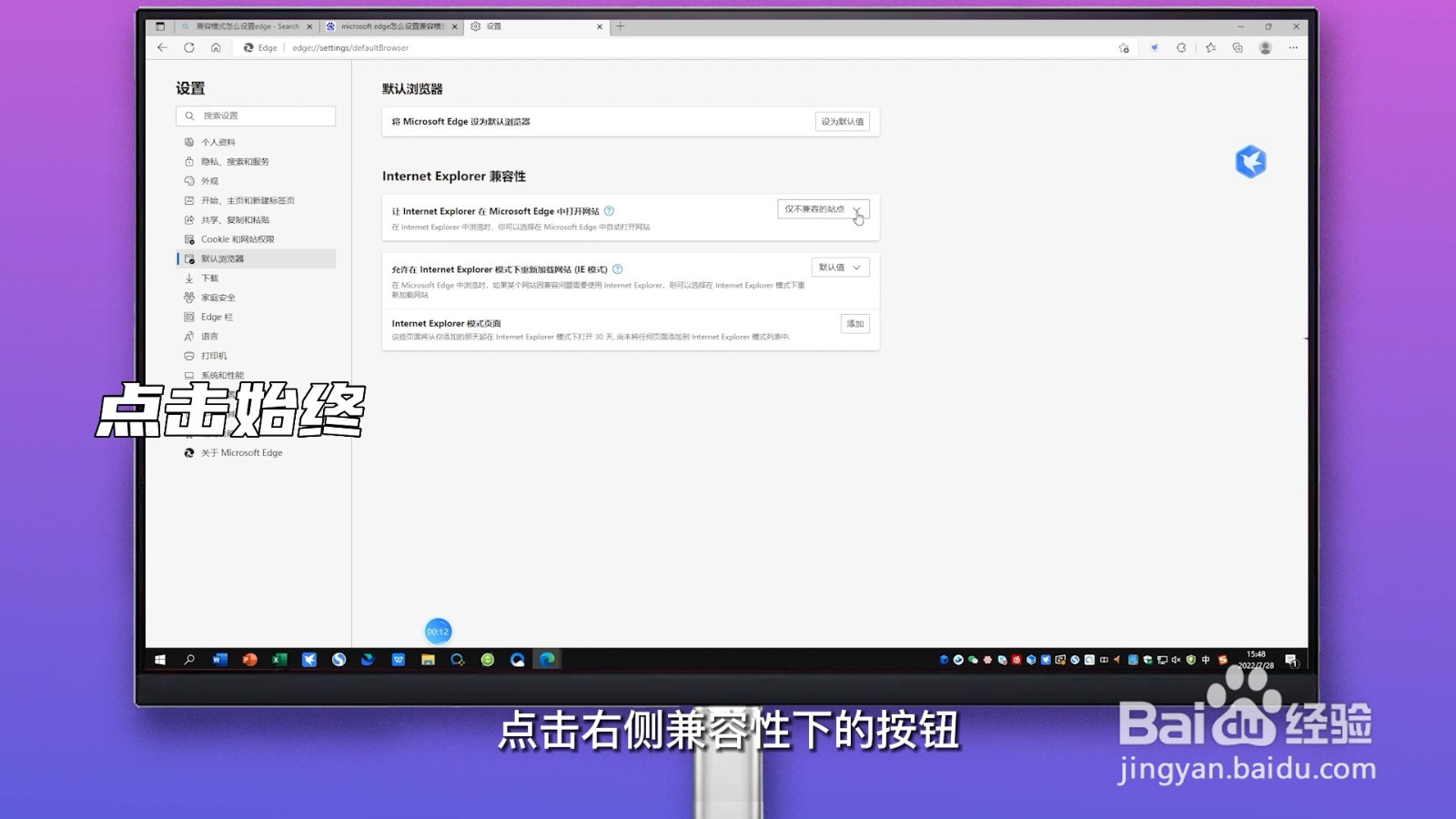Open the Settings and more ellipsis menu
The image size is (1456, 819).
coord(1293,48)
